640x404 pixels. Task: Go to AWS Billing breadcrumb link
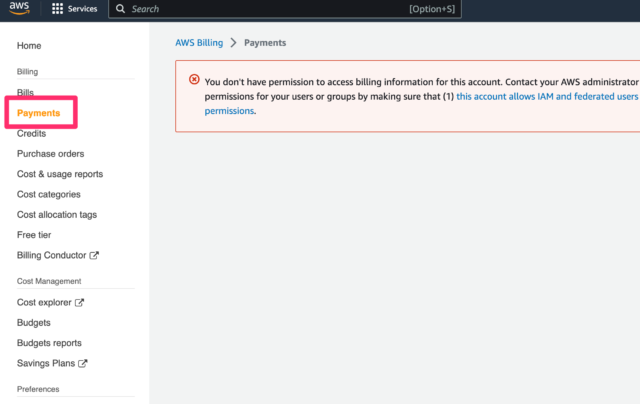(x=199, y=42)
